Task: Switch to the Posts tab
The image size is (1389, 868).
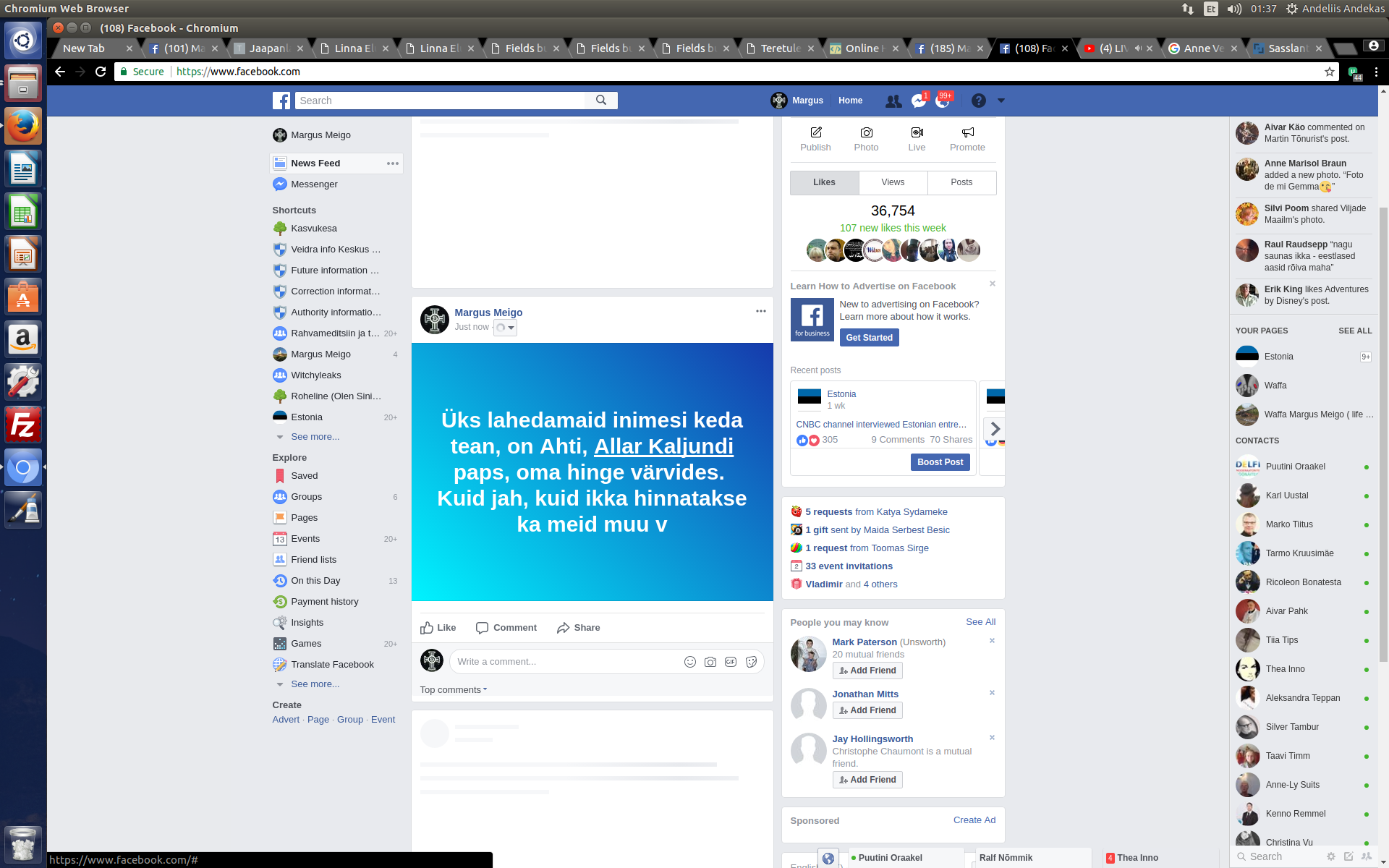Action: pyautogui.click(x=961, y=182)
